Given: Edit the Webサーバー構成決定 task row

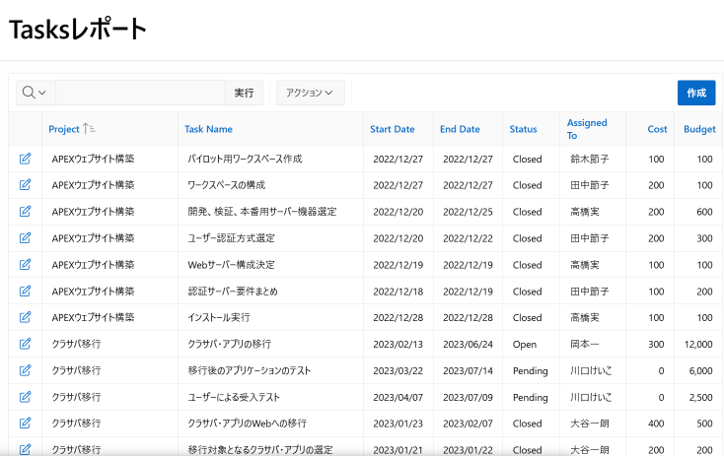Looking at the screenshot, I should point(25,264).
